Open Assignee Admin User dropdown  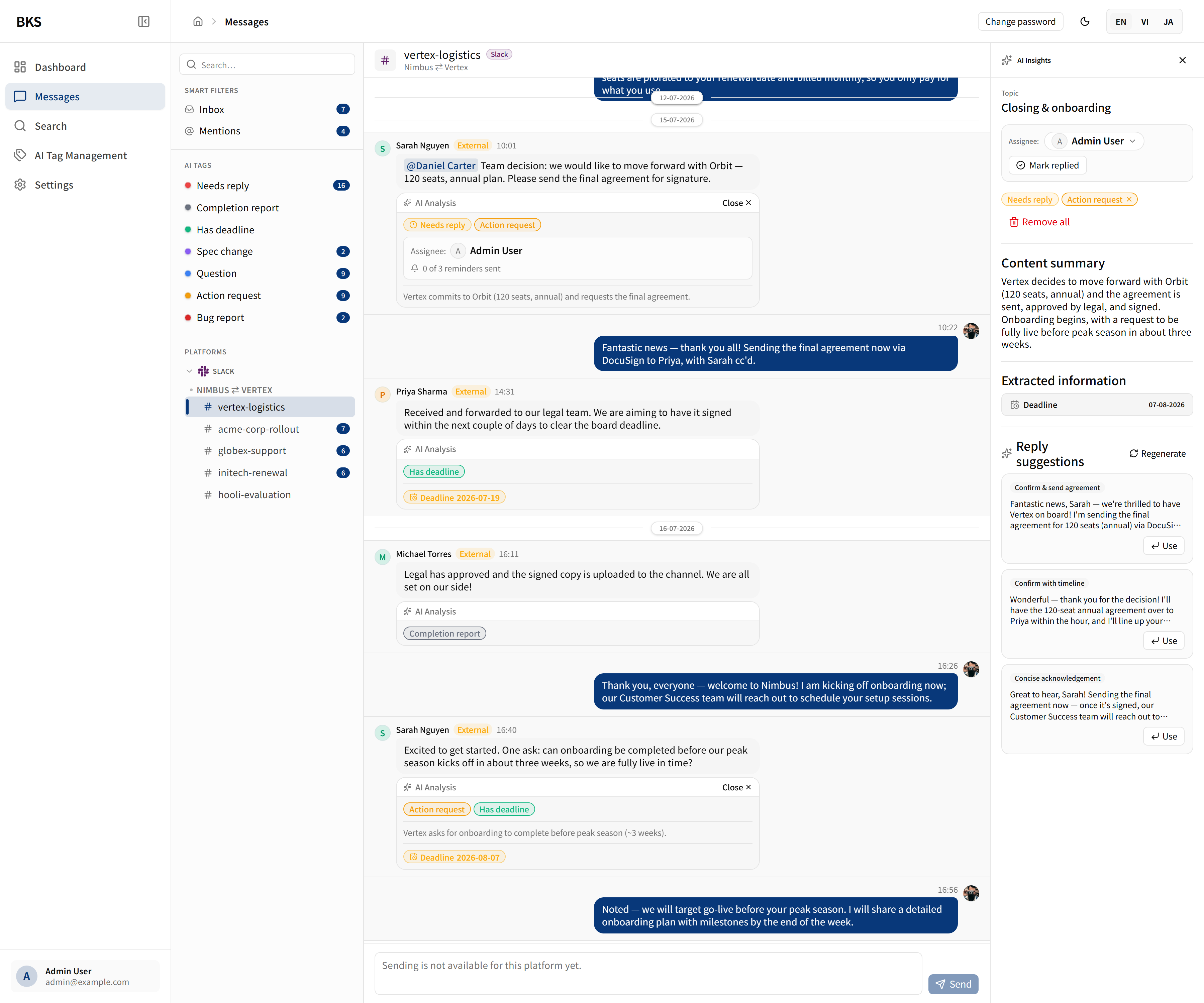(x=1094, y=141)
